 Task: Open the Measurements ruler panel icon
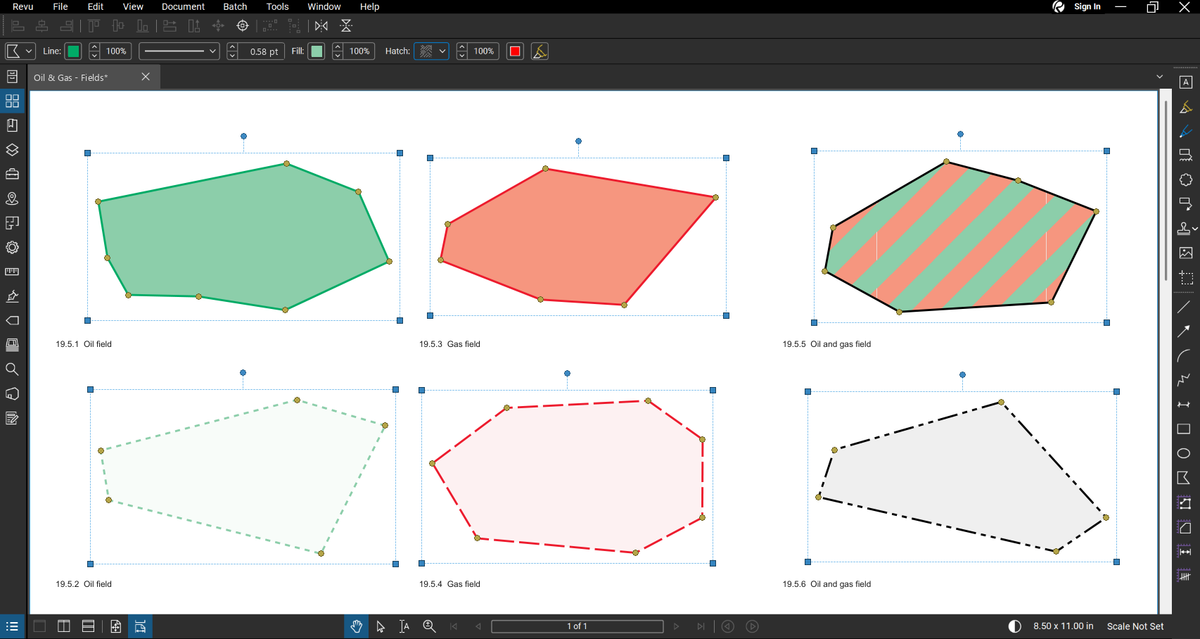pos(12,272)
